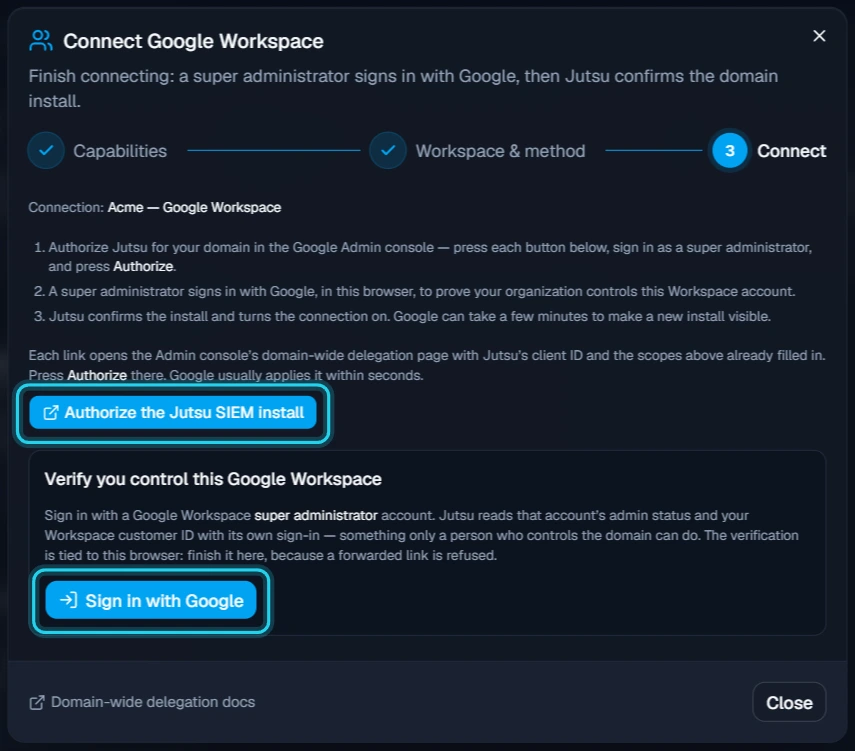
Task: Click step 3 about Jutsu confirming the install
Action: (402, 317)
